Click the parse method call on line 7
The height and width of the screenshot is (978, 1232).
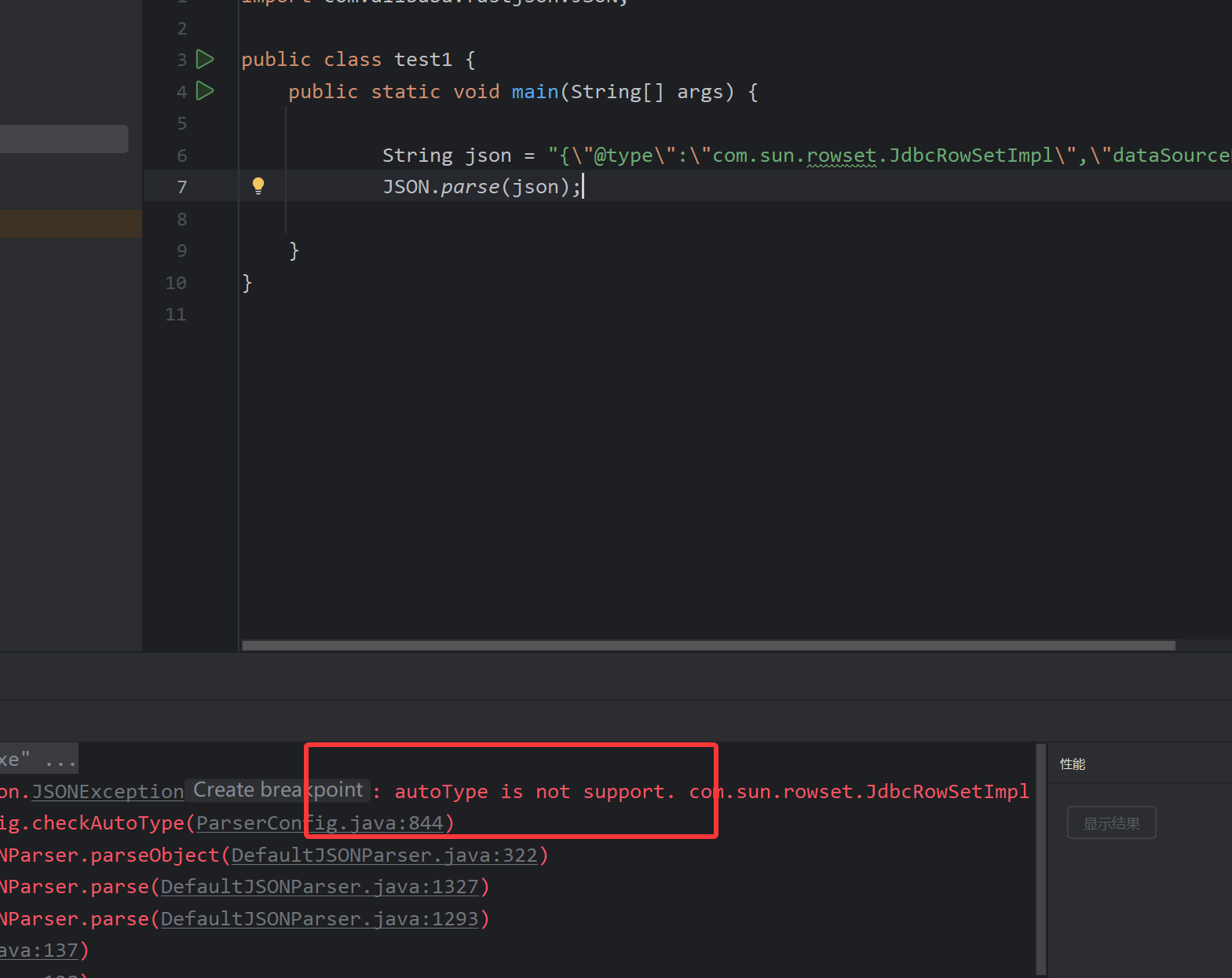coord(470,187)
